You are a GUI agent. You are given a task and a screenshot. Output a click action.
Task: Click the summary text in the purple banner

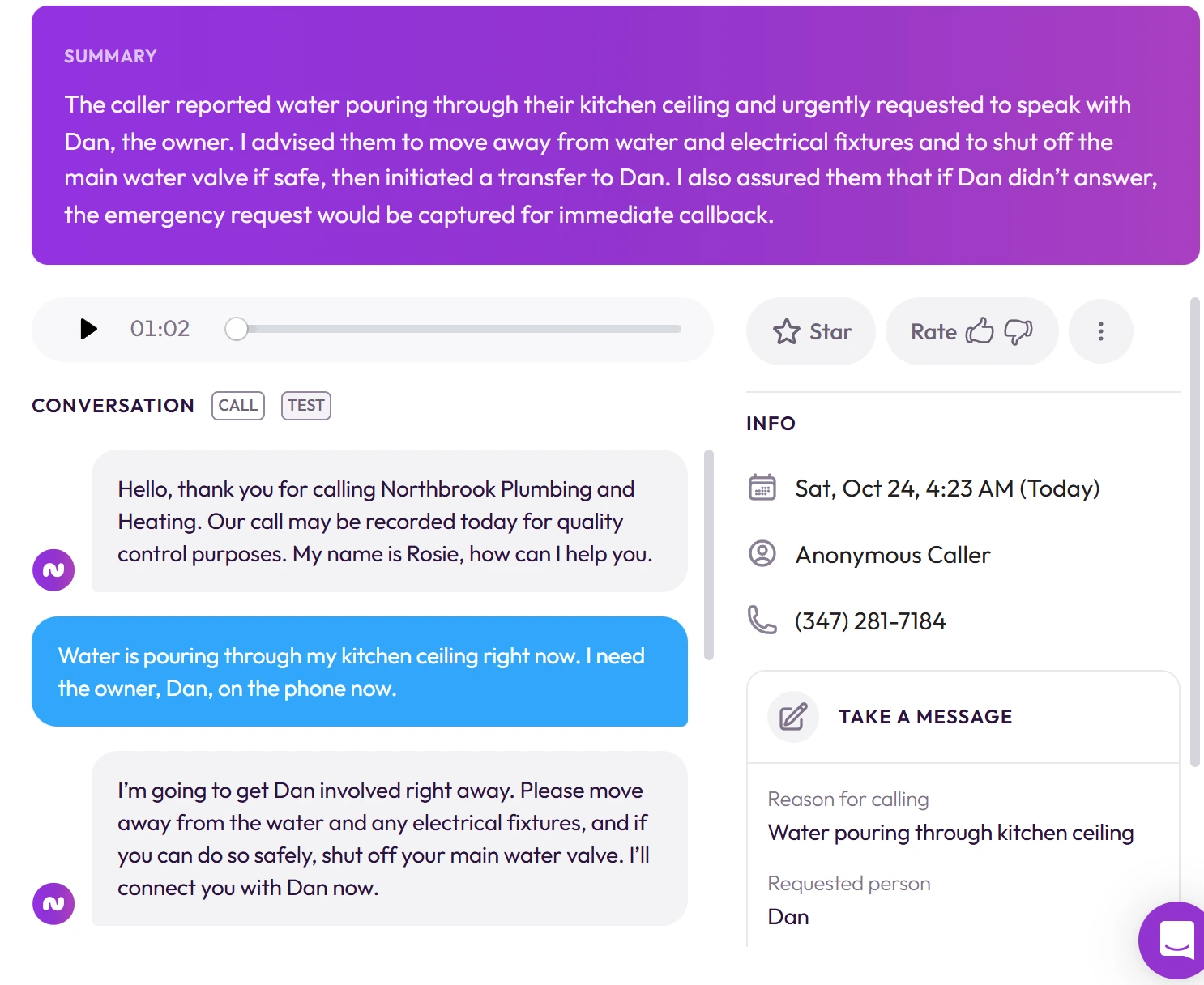[611, 160]
